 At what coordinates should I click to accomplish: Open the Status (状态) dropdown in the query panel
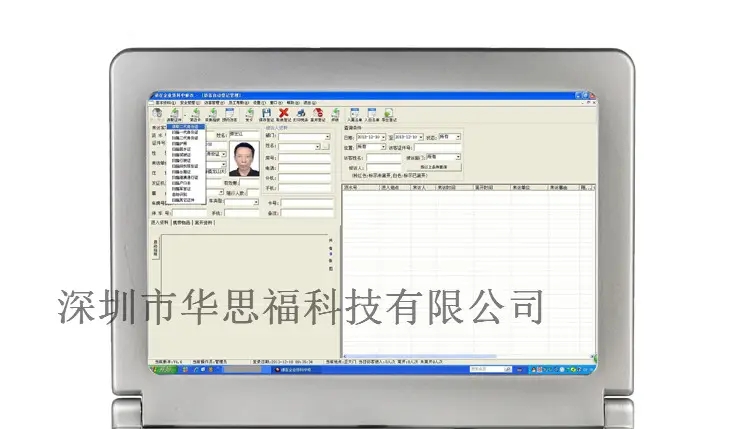pos(458,137)
